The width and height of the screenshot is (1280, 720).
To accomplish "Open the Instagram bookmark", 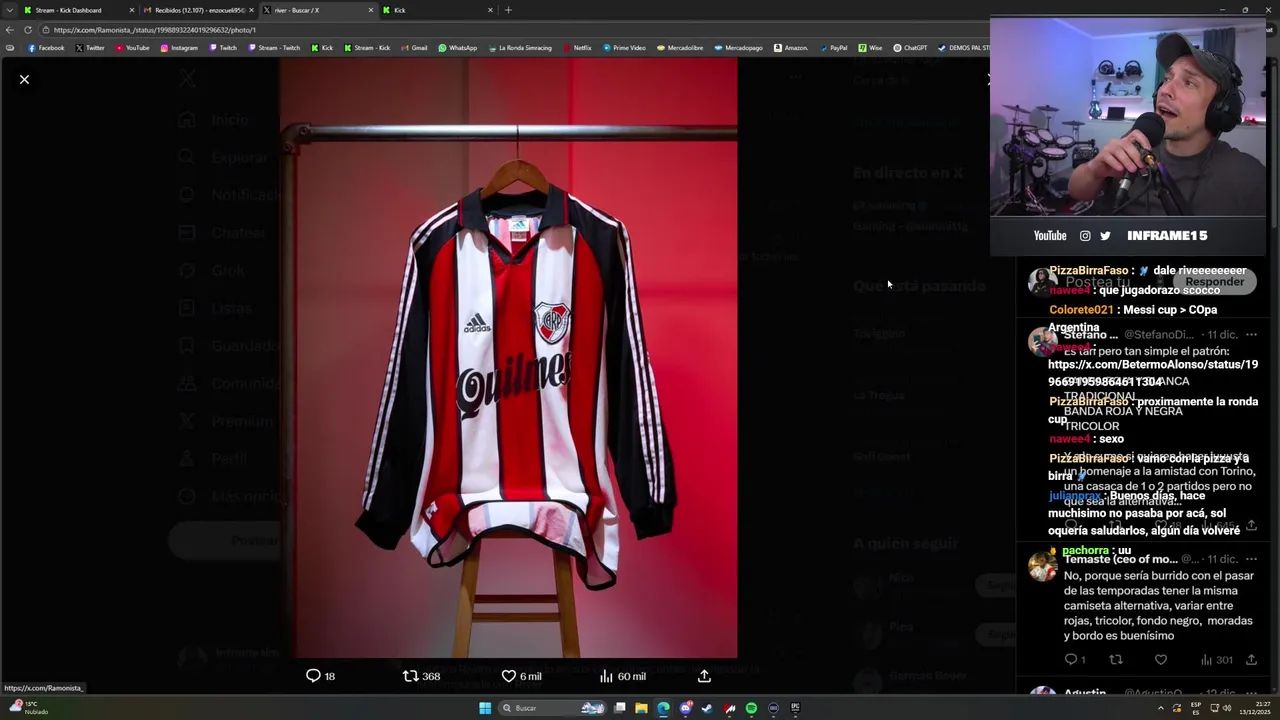I will 179,48.
